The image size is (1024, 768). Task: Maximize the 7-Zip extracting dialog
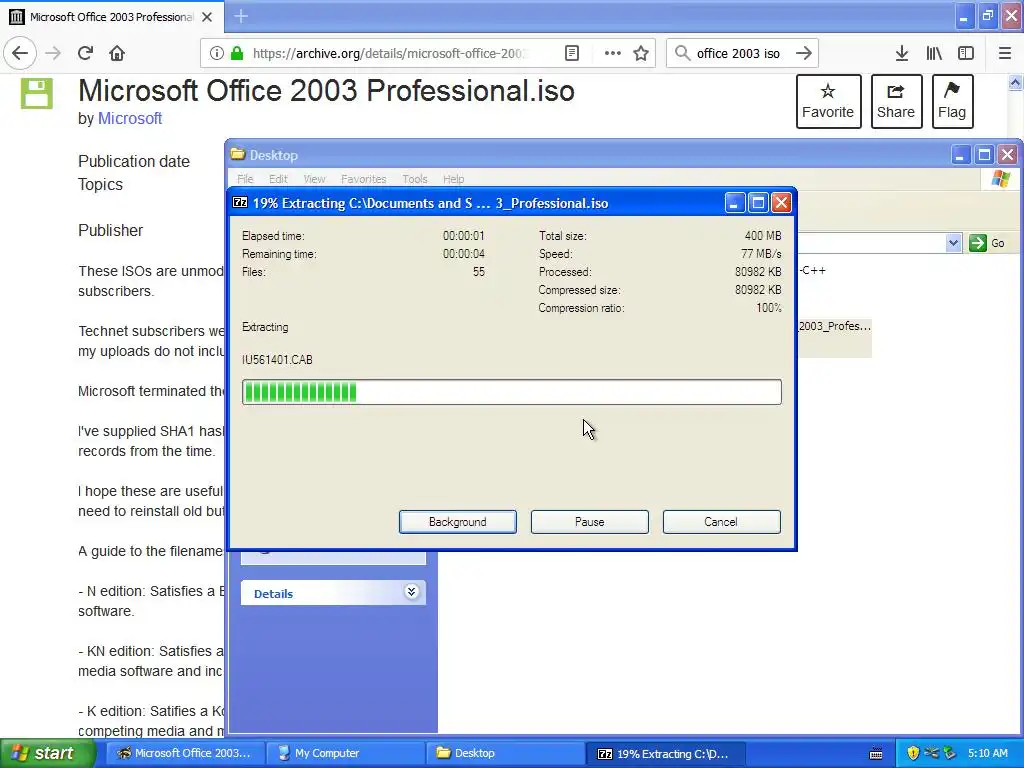758,203
